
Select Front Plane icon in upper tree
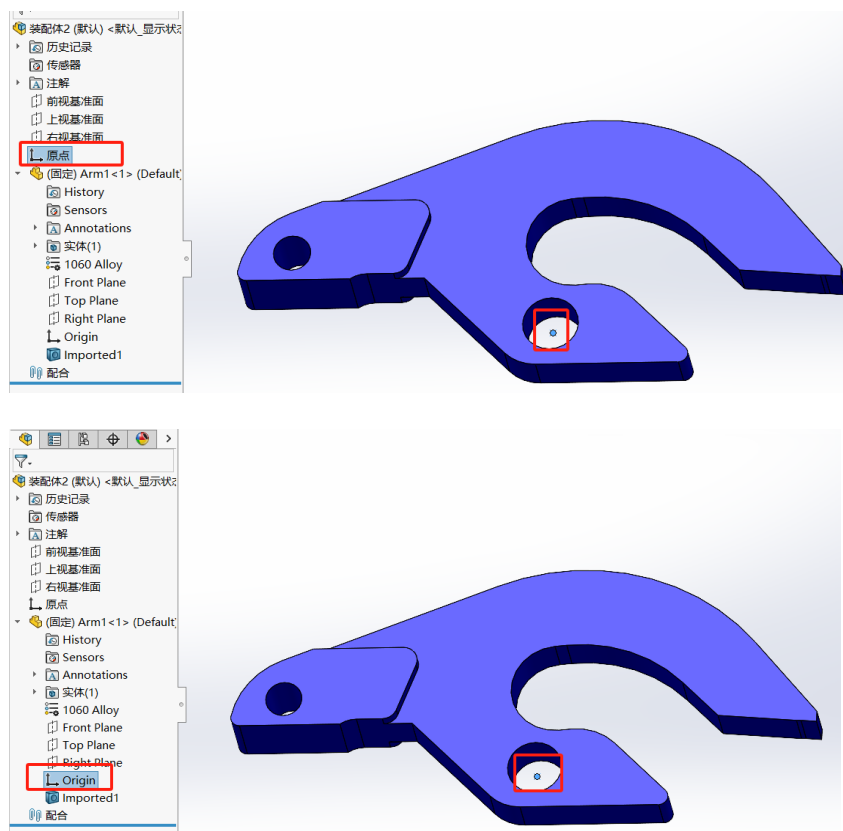(54, 283)
